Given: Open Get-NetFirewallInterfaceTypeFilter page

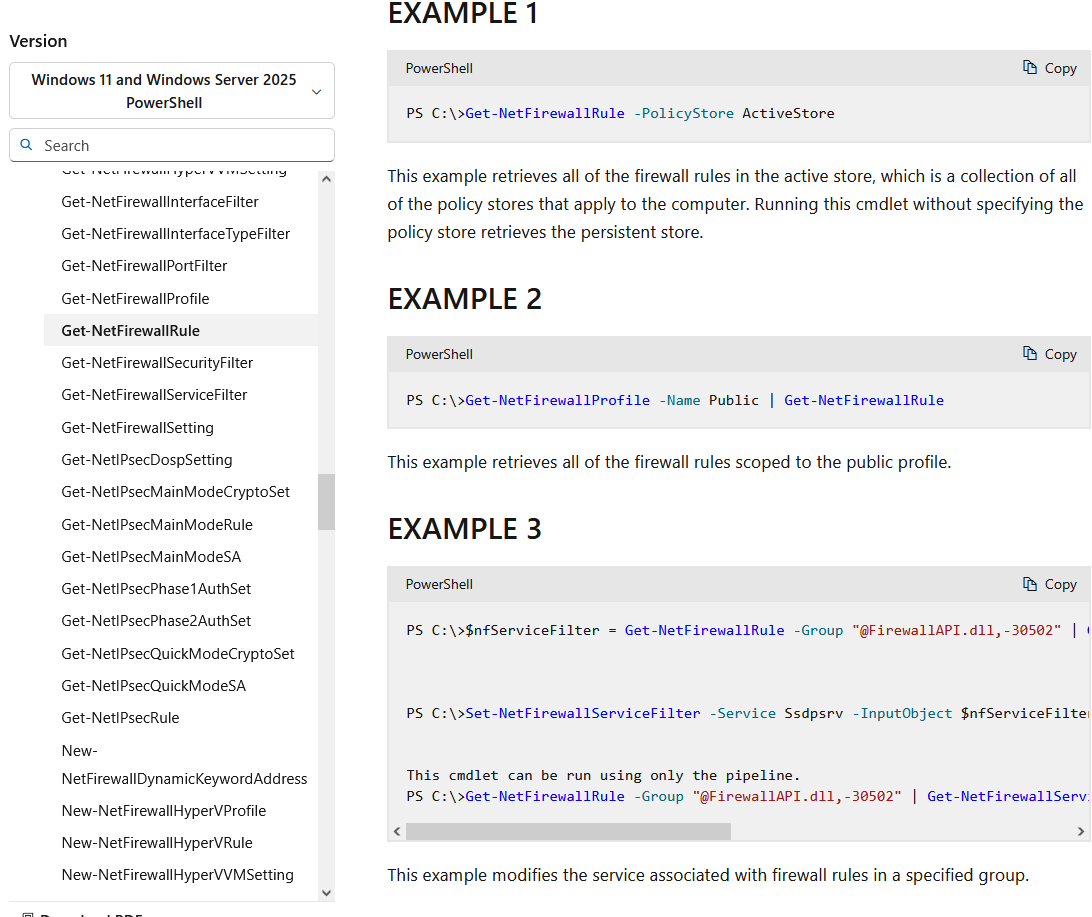Looking at the screenshot, I should click(x=176, y=234).
